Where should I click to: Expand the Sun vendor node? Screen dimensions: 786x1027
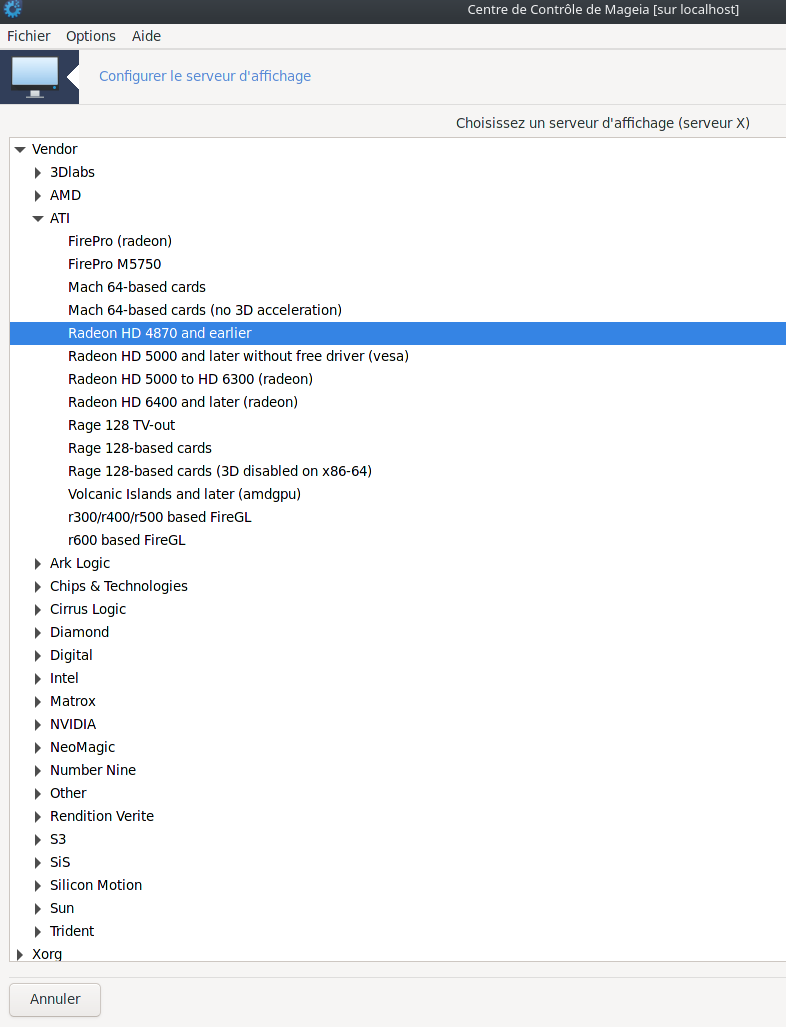(x=37, y=908)
